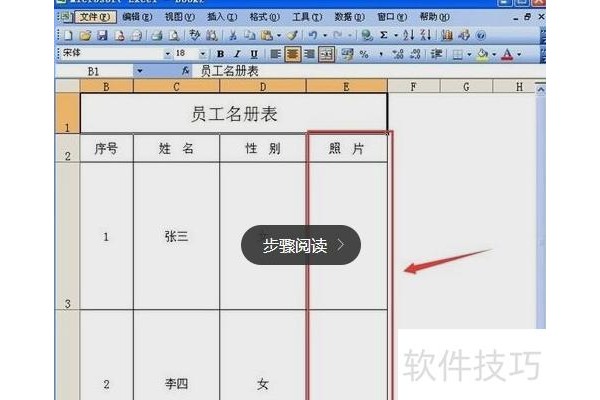Sort descending with the Z-A icon
The image size is (600, 400).
pyautogui.click(x=426, y=36)
